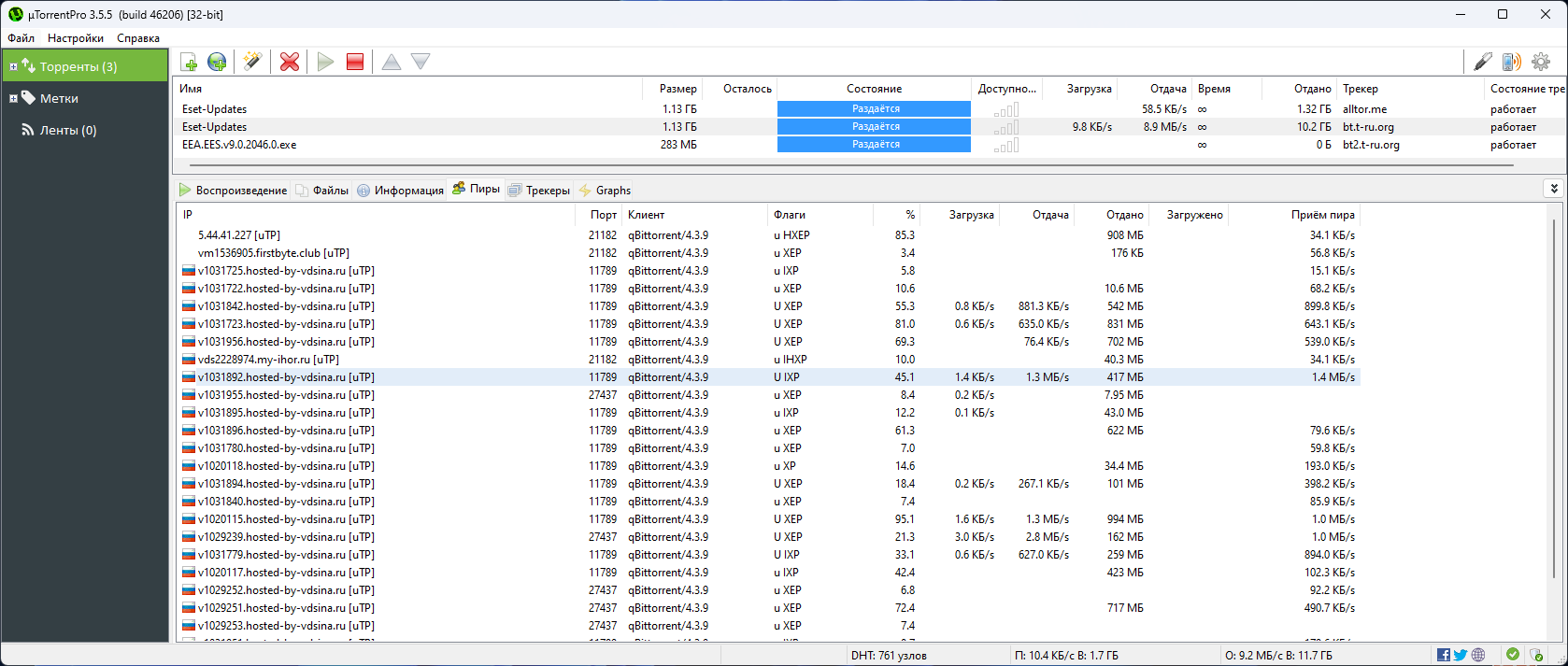Click progress bar of alltor.me Eset-Updates torrent

coord(874,109)
